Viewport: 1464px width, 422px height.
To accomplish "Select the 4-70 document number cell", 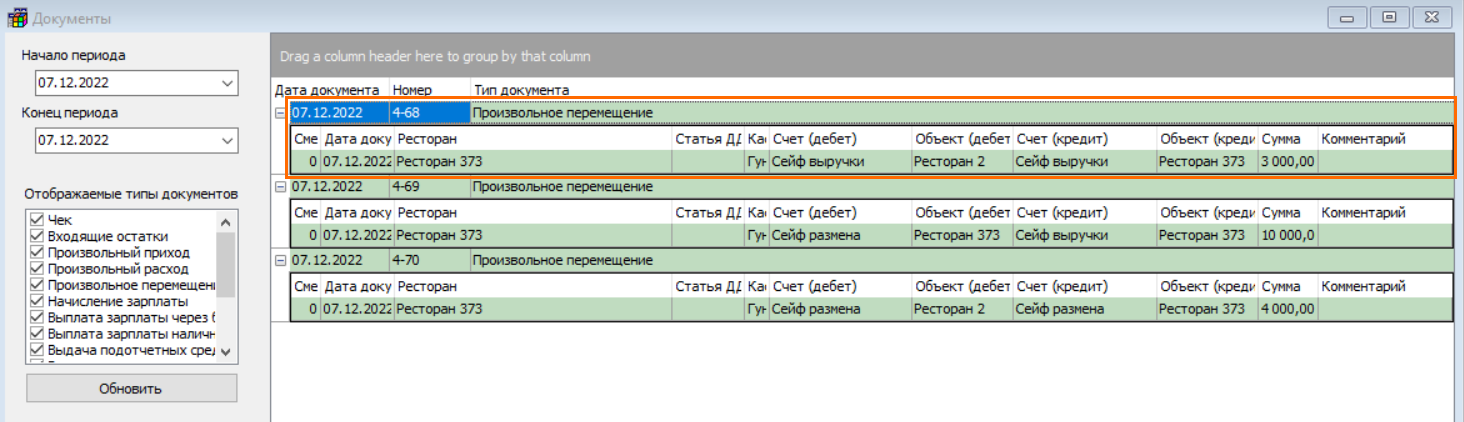I will [429, 261].
